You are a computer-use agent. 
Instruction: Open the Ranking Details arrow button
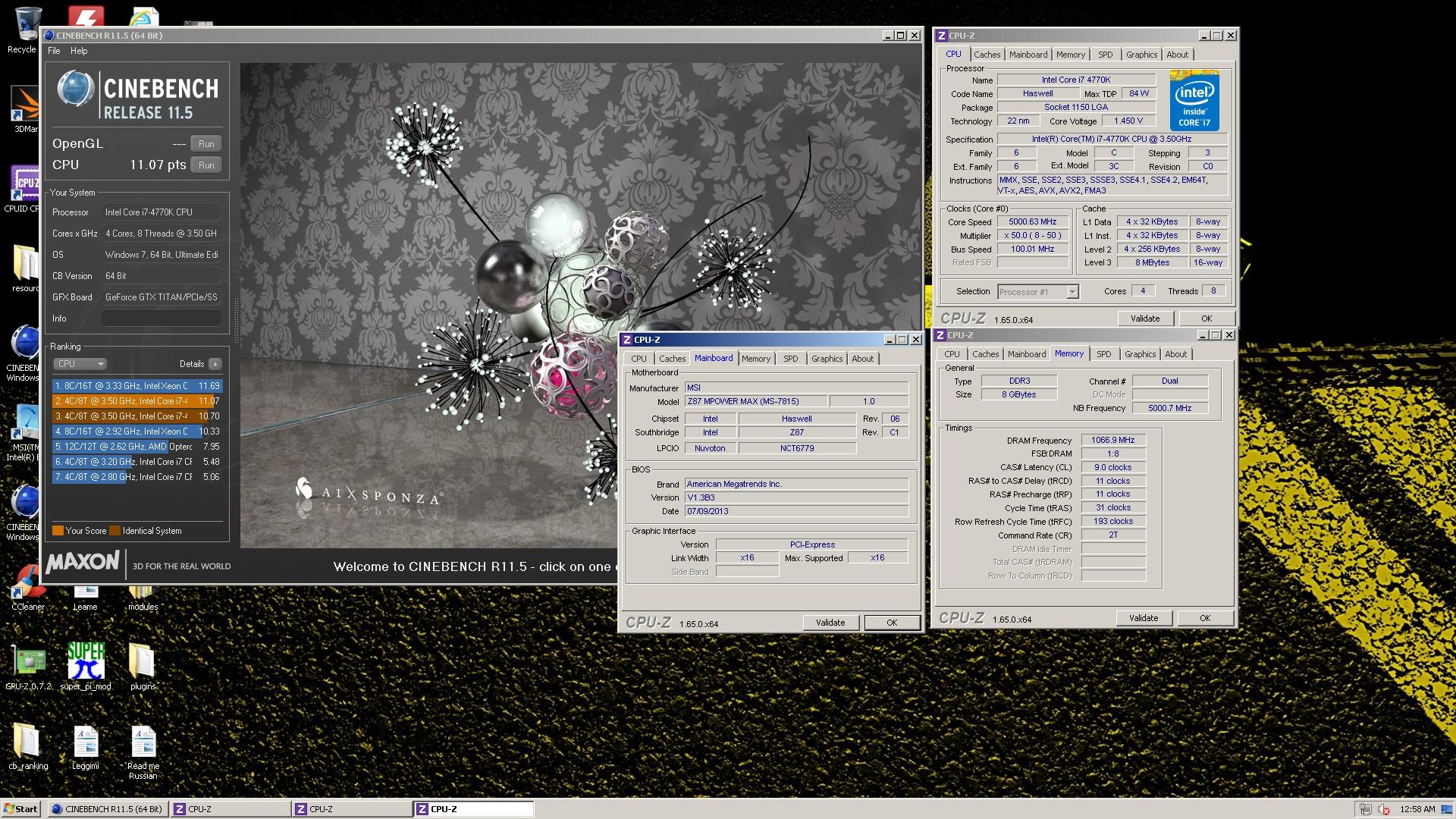tap(215, 364)
